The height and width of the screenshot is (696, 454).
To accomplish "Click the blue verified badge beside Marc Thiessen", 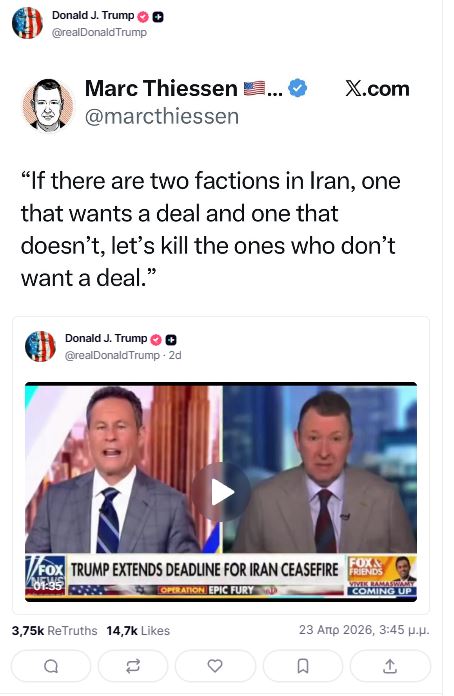I will point(297,88).
